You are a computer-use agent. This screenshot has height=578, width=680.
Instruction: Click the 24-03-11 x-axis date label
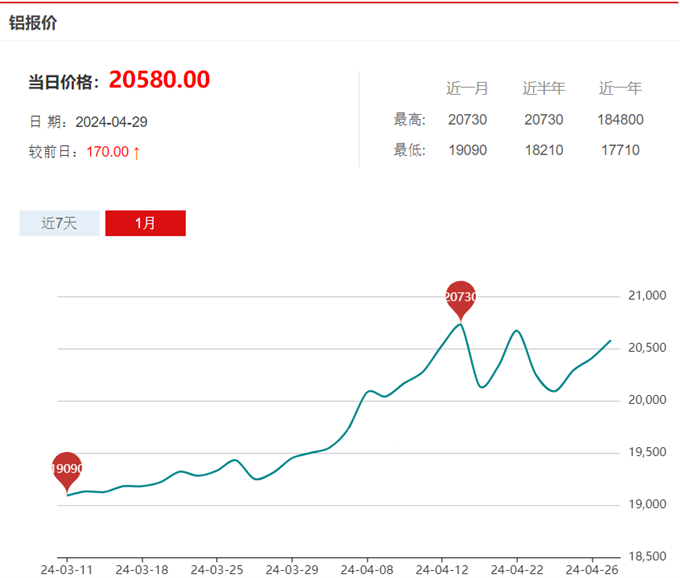[x=66, y=569]
